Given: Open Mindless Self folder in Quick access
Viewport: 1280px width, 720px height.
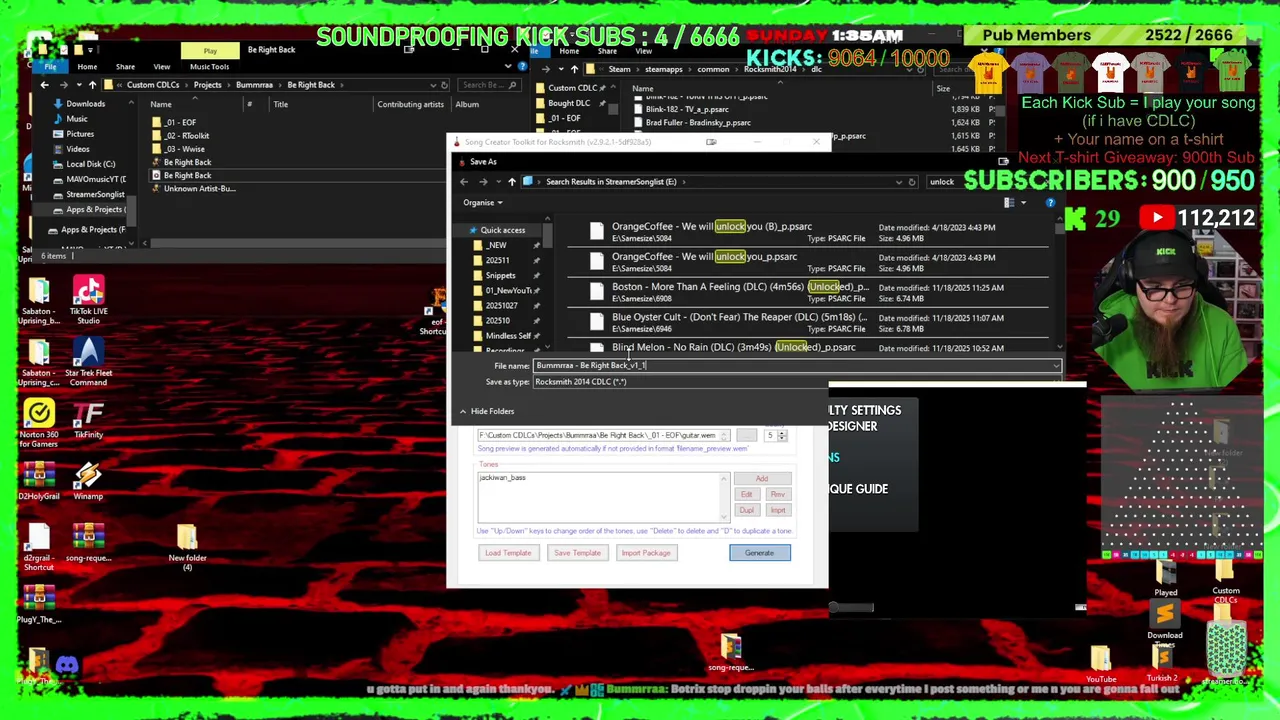Looking at the screenshot, I should 507,336.
